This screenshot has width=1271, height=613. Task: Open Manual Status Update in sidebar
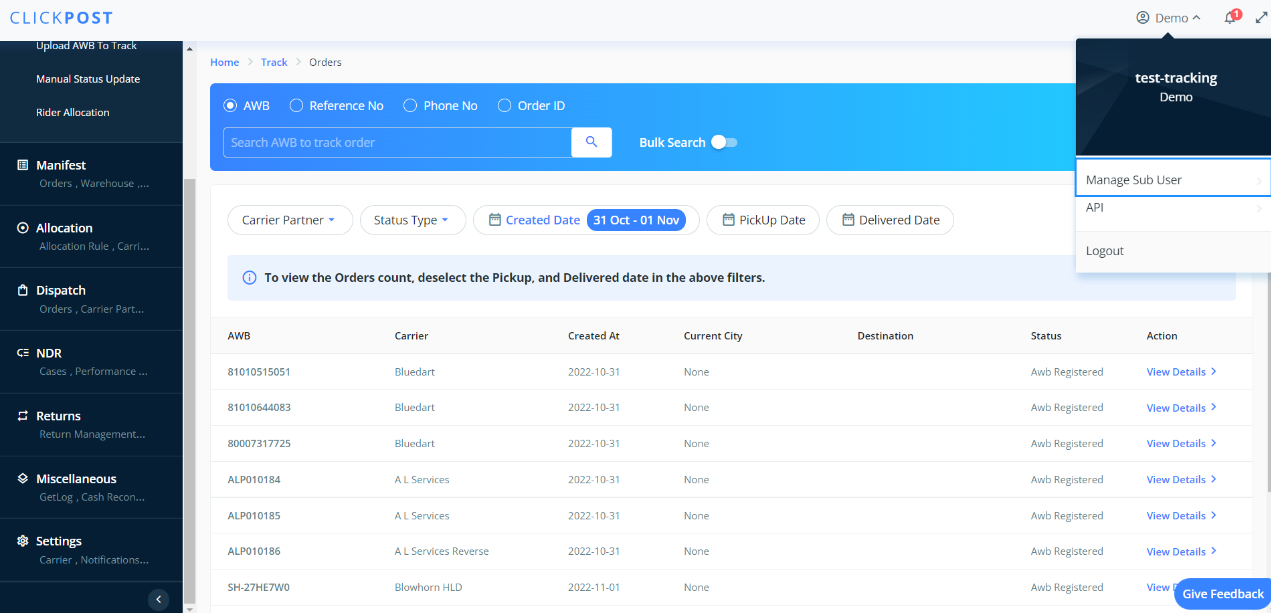[88, 79]
